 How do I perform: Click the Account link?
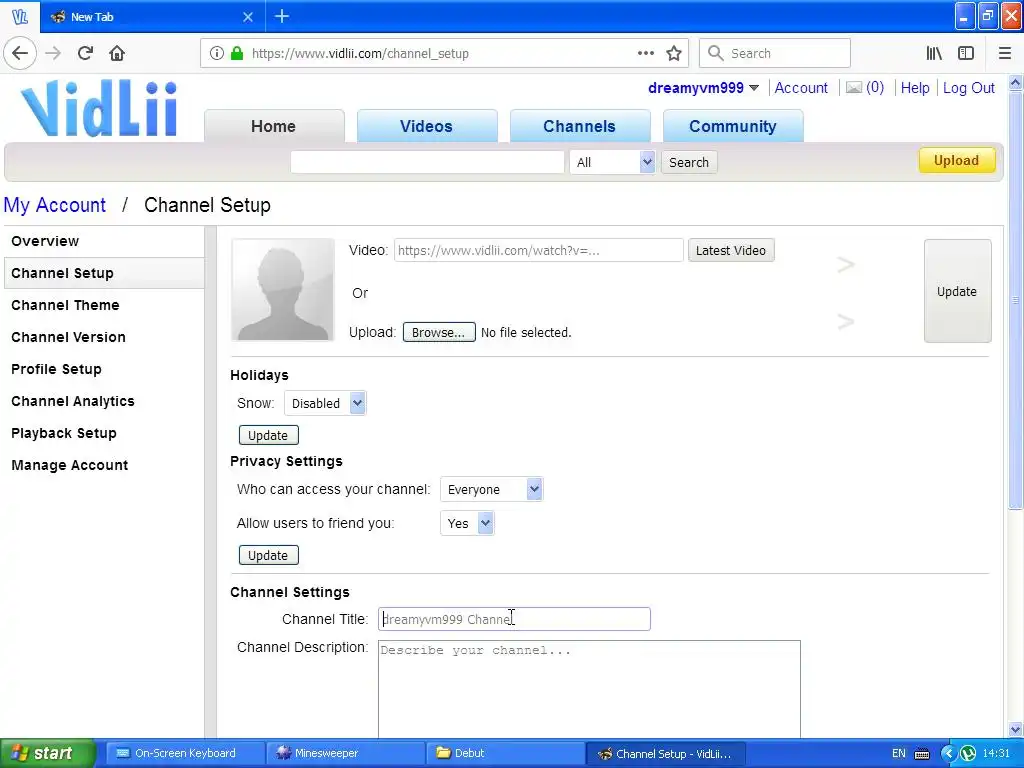(x=801, y=88)
